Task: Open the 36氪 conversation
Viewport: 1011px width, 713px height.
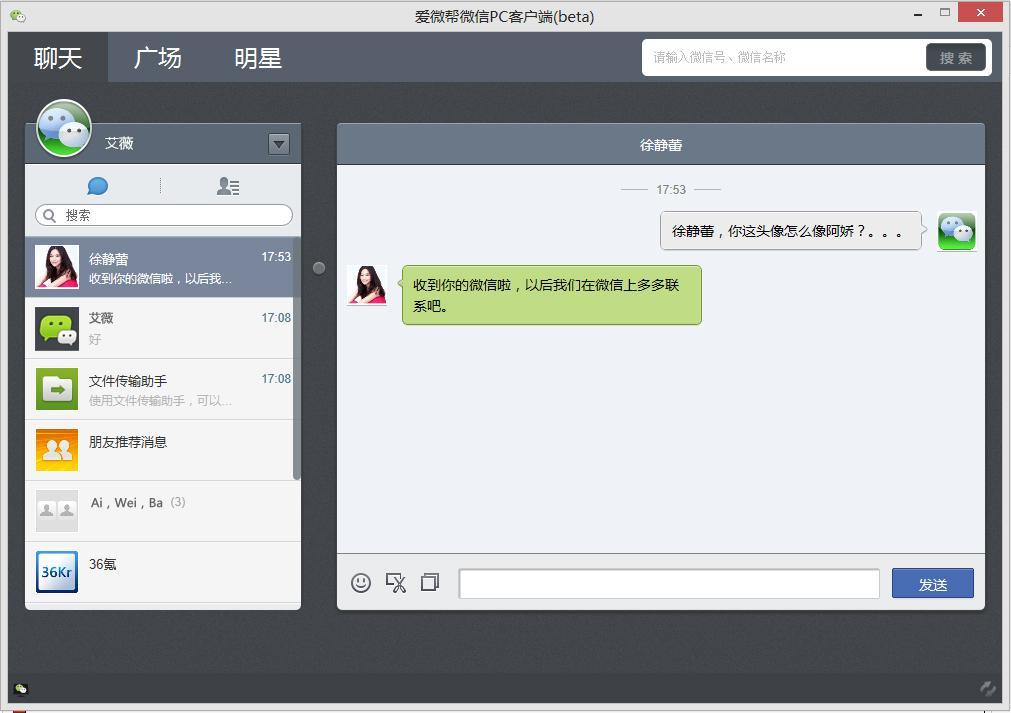Action: pyautogui.click(x=162, y=572)
